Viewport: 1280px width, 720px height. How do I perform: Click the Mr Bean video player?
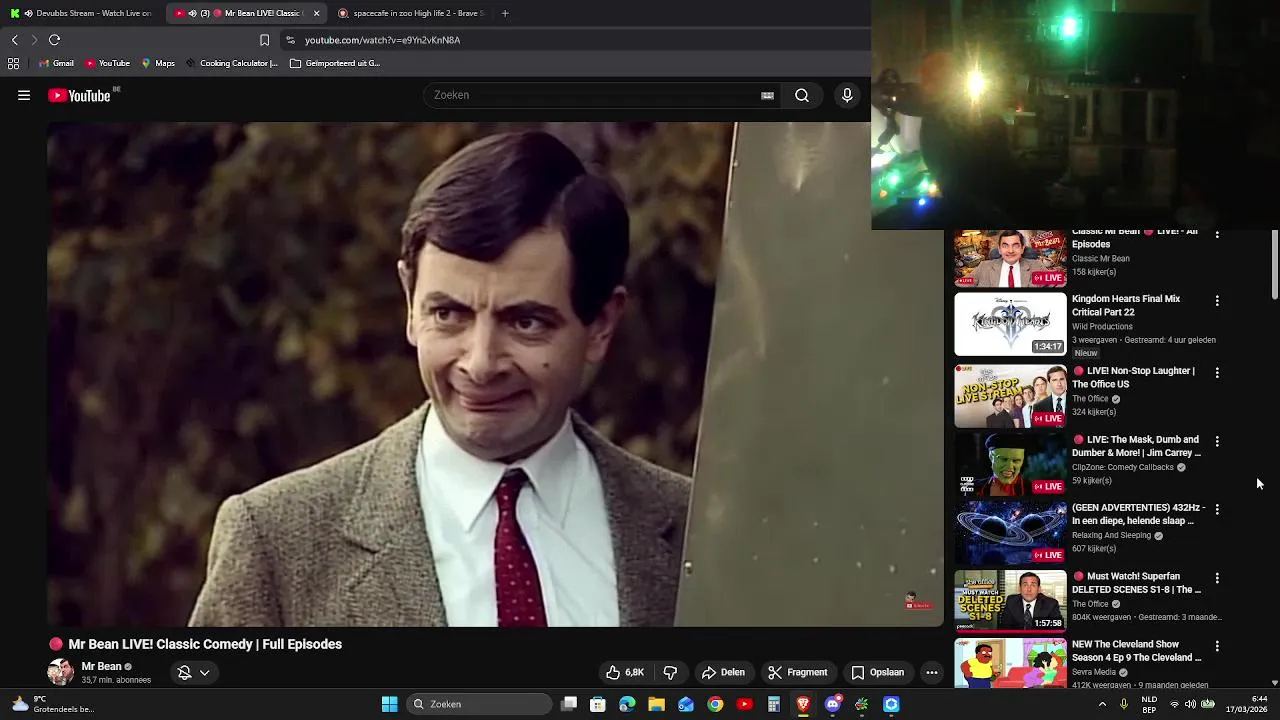[x=495, y=374]
